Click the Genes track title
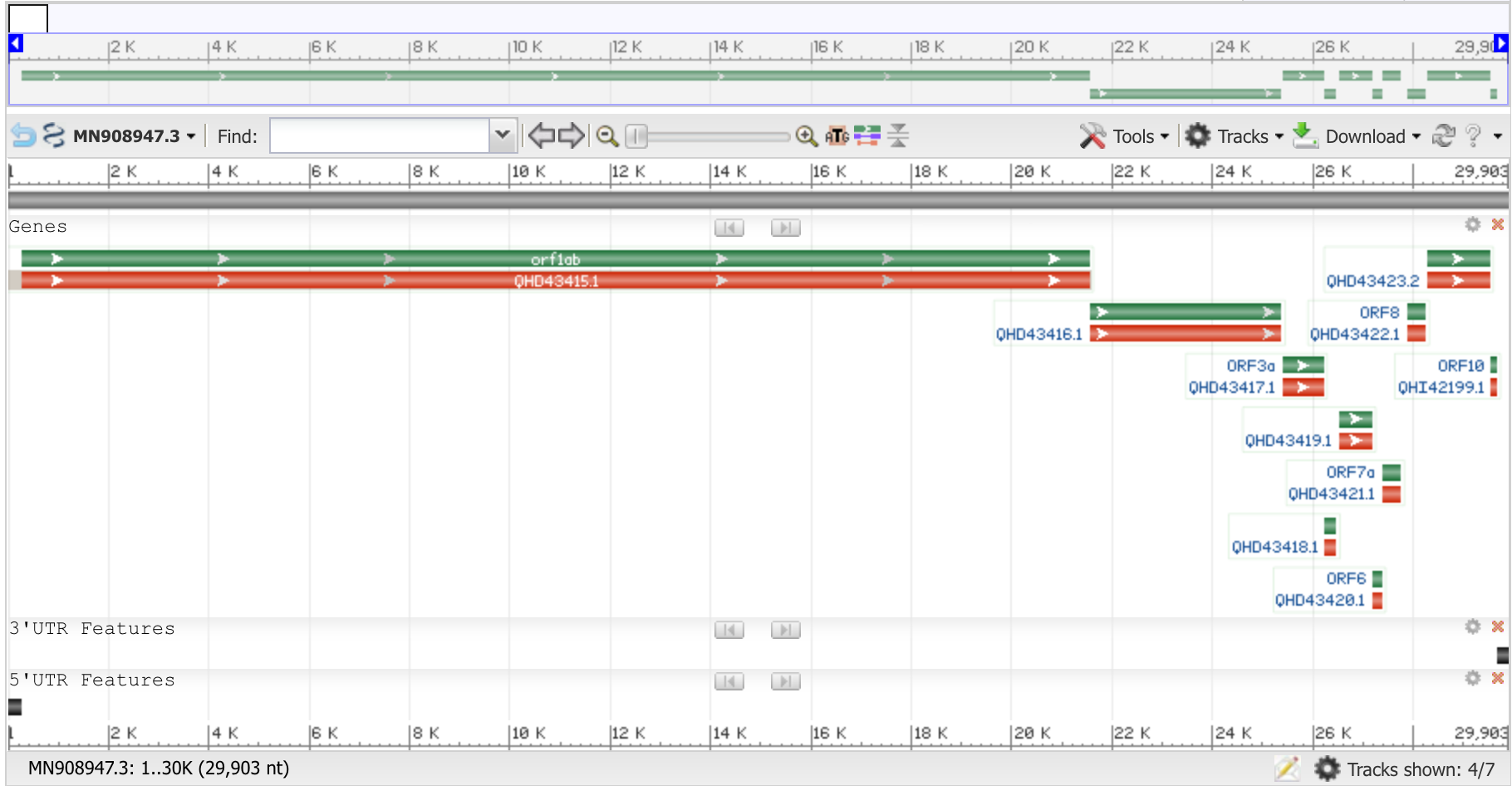1512x786 pixels. coord(38,226)
